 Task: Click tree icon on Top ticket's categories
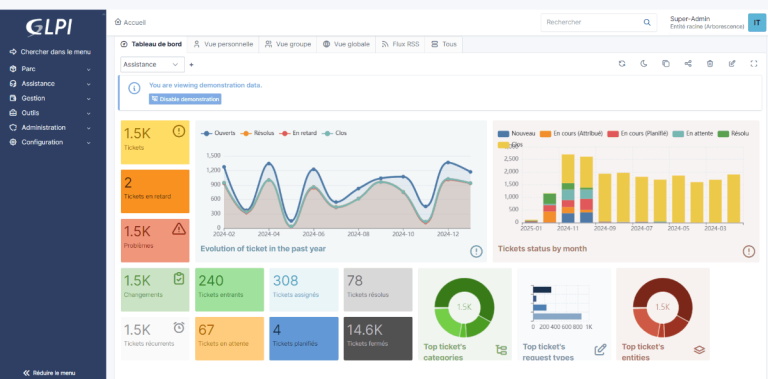[501, 350]
